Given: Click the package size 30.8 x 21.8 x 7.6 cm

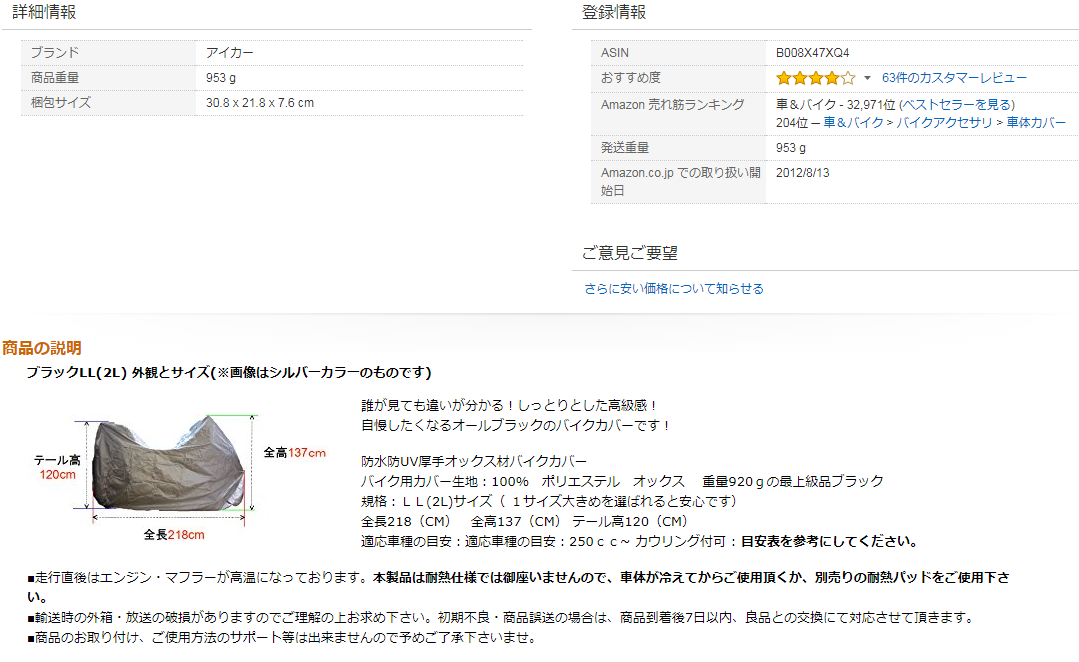Looking at the screenshot, I should coord(260,103).
